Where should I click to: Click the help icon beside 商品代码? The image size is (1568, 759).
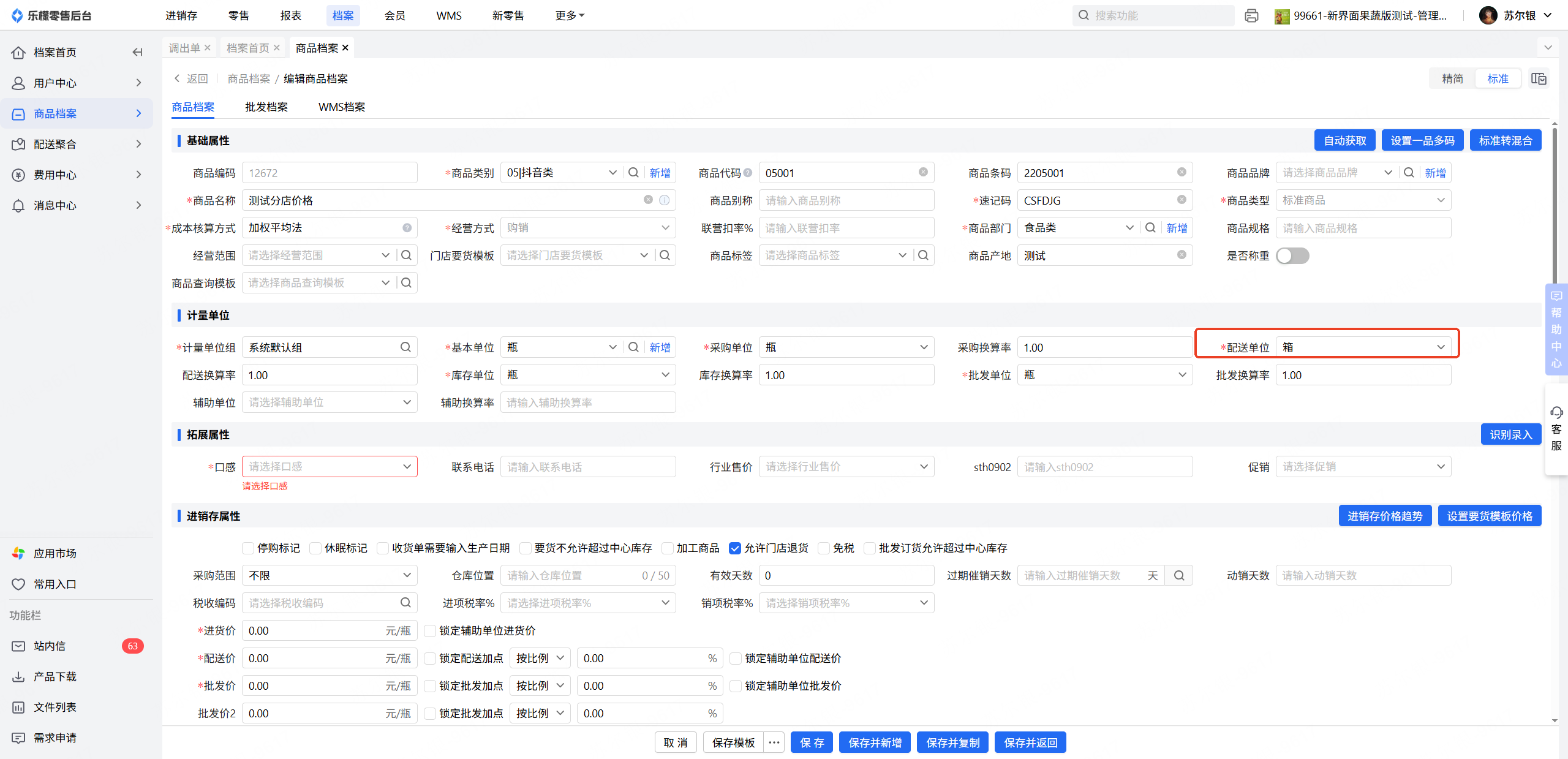click(x=748, y=173)
